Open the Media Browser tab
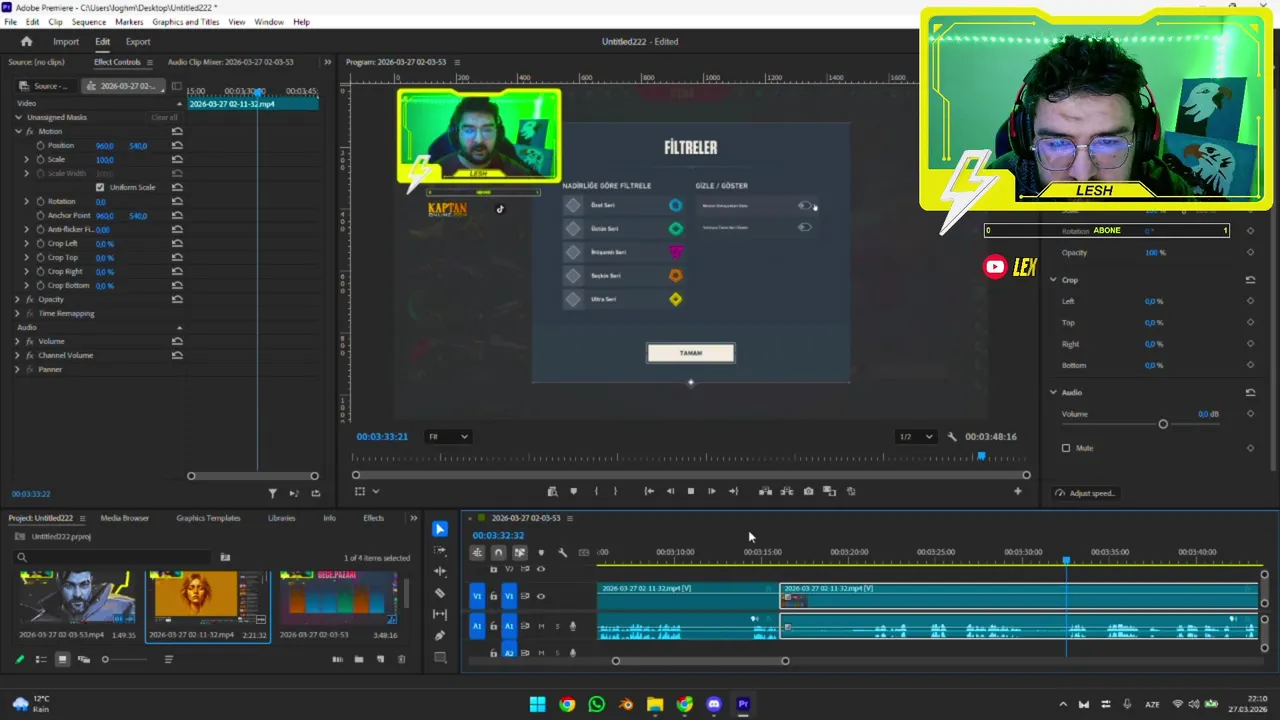This screenshot has height=720, width=1280. (124, 518)
